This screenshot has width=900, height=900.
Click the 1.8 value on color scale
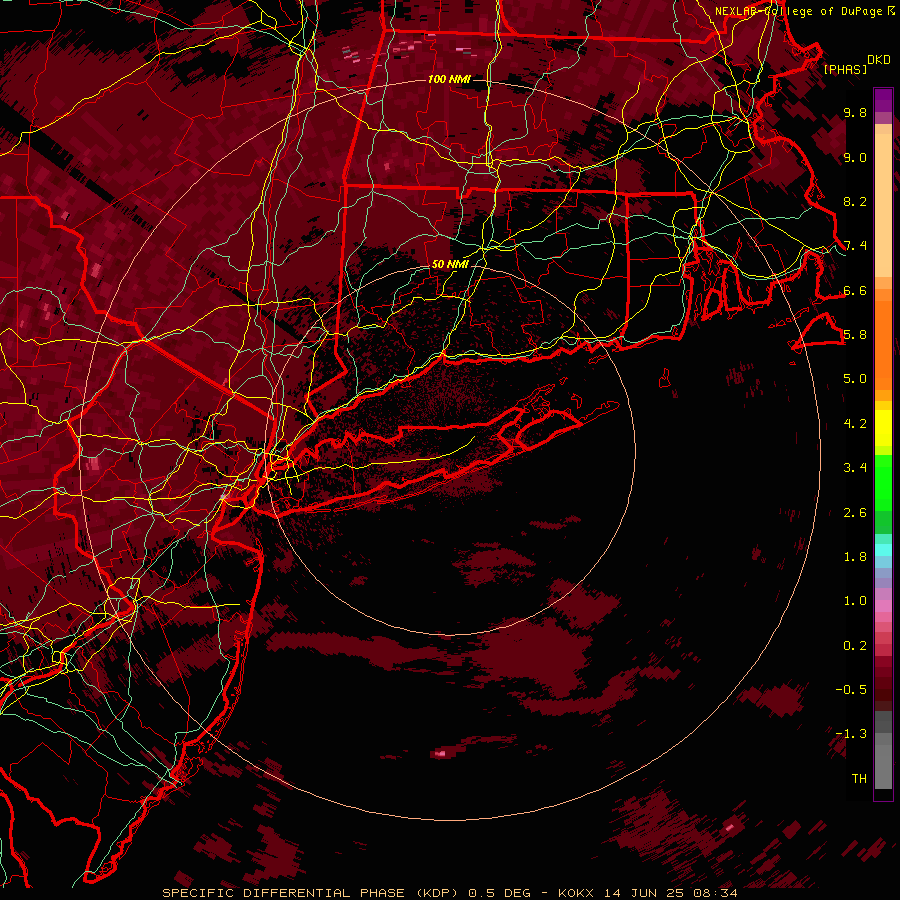tap(855, 557)
